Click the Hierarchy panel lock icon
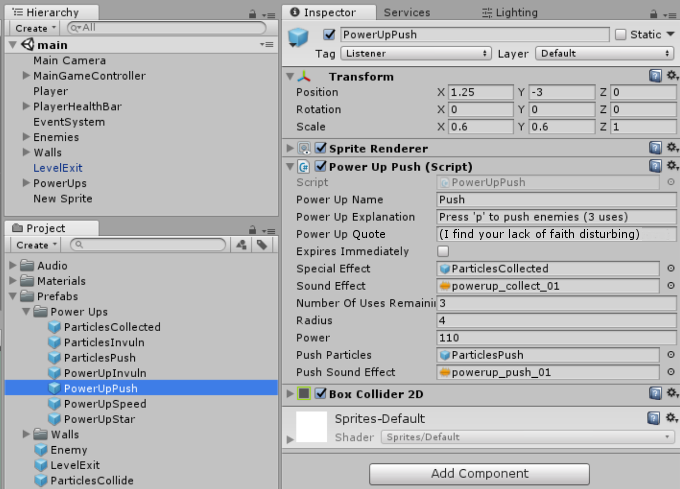 pyautogui.click(x=252, y=14)
